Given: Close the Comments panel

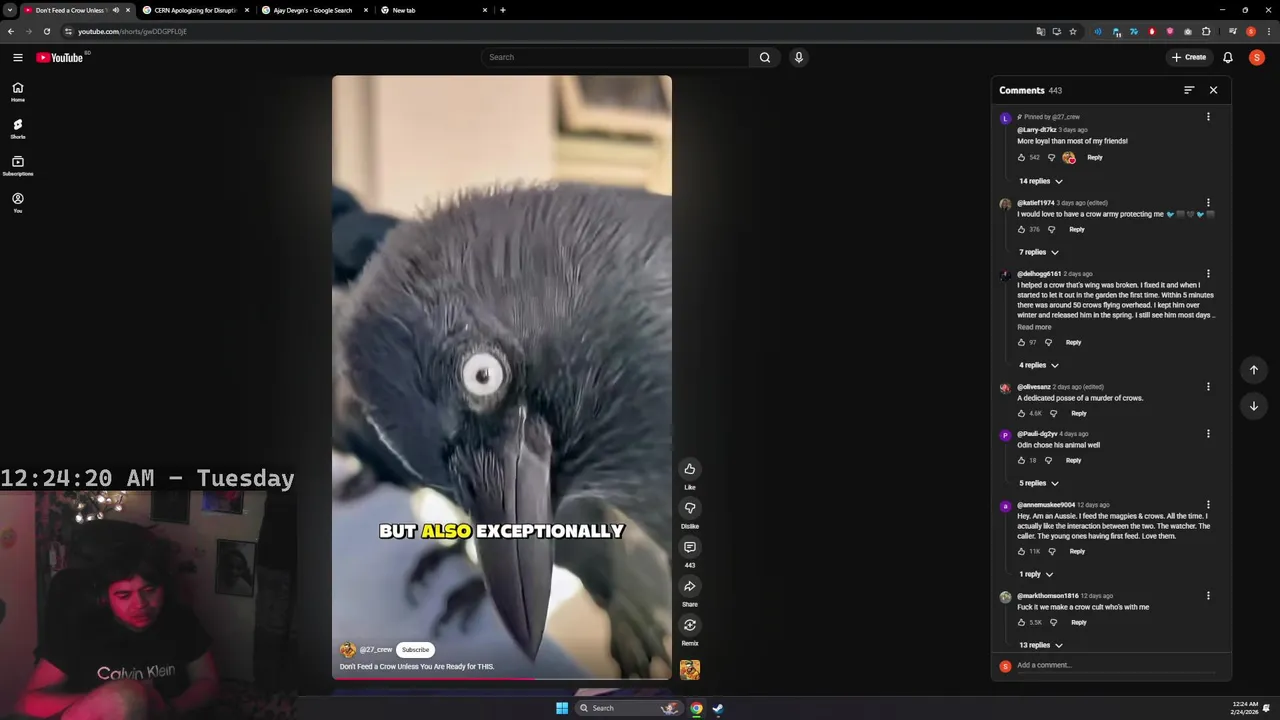Looking at the screenshot, I should (1214, 90).
